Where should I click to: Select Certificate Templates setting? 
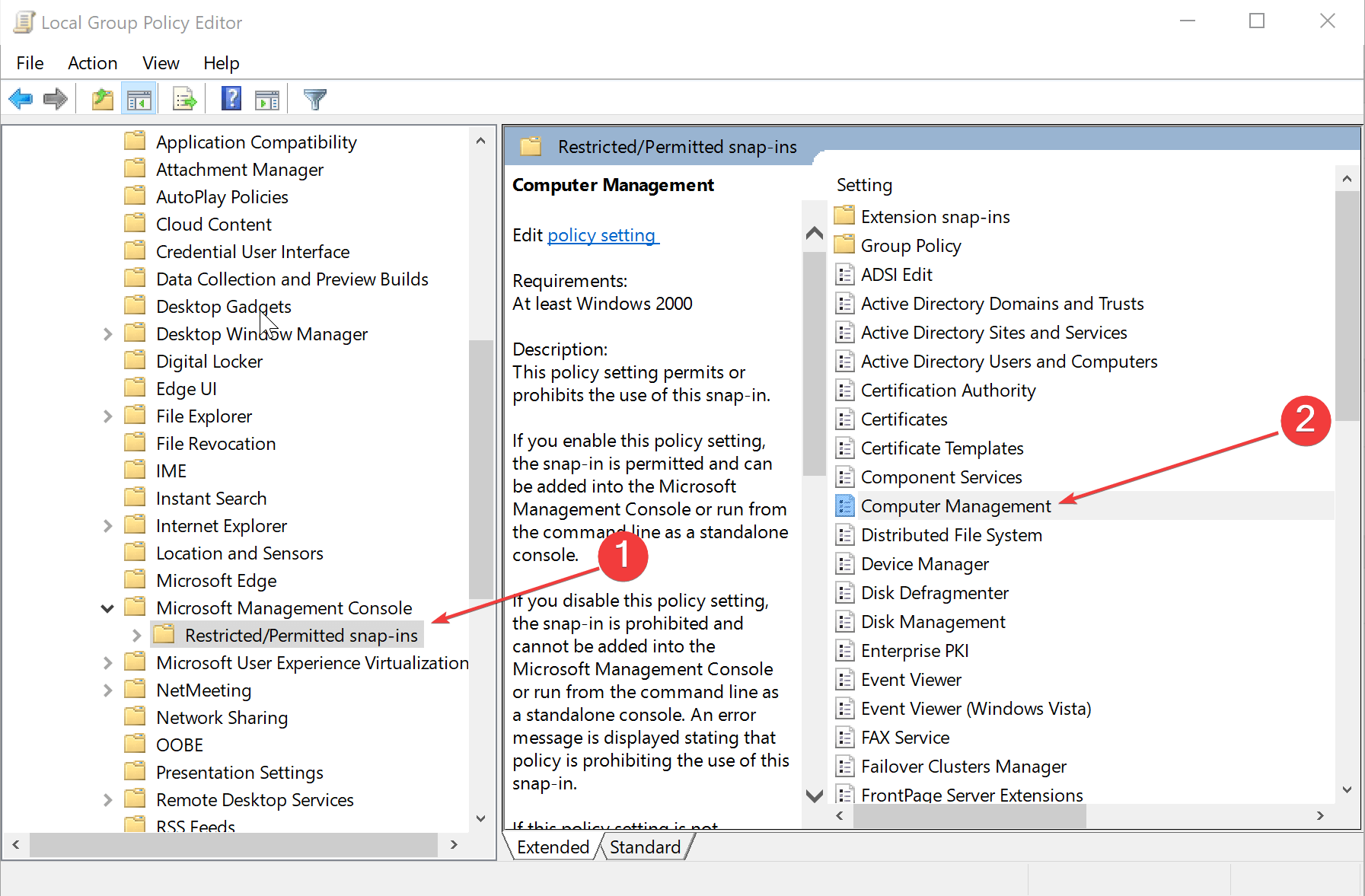click(x=942, y=448)
